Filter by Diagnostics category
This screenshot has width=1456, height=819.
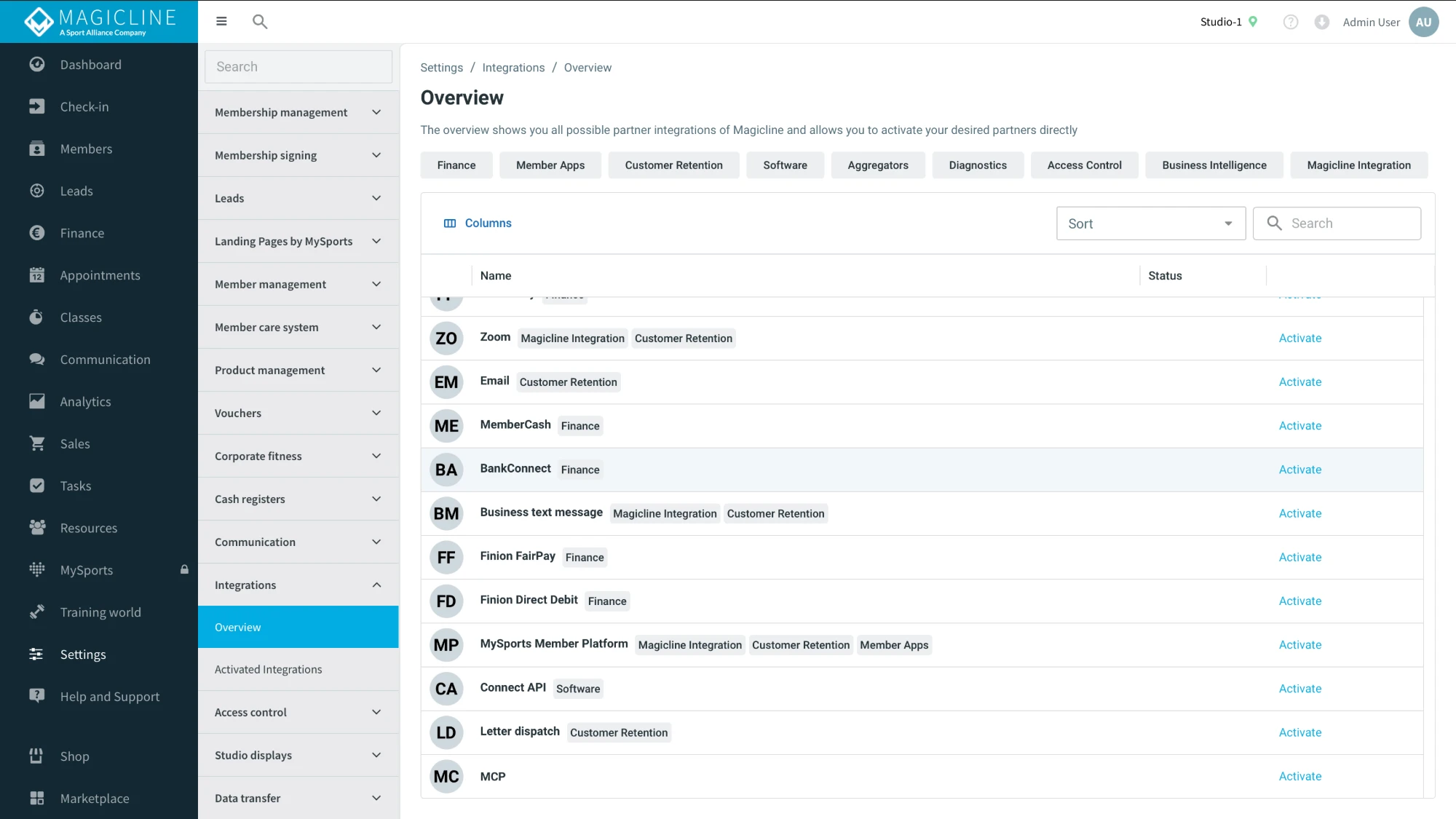tap(978, 165)
